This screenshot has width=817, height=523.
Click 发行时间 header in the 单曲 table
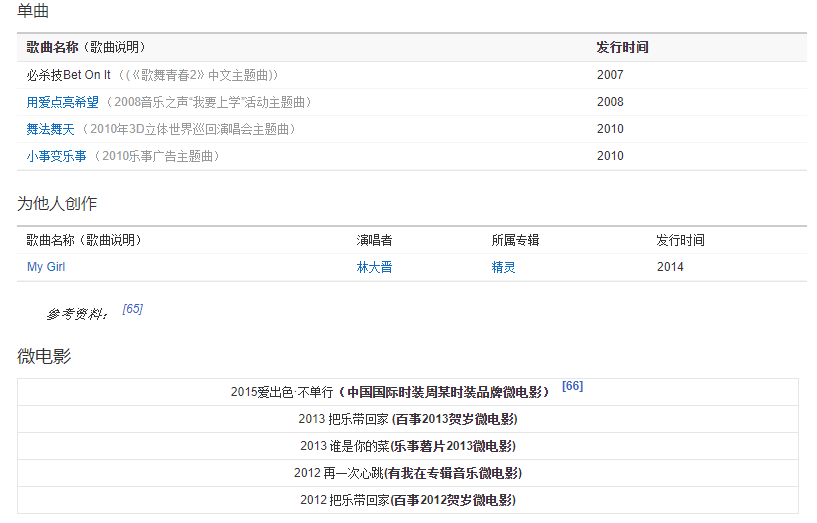(622, 47)
